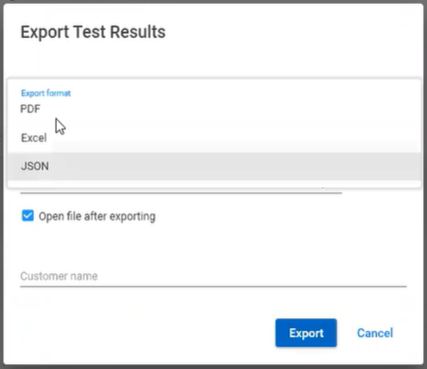Image resolution: width=427 pixels, height=369 pixels.
Task: Click empty space right of the JSON row
Action: pos(233,166)
